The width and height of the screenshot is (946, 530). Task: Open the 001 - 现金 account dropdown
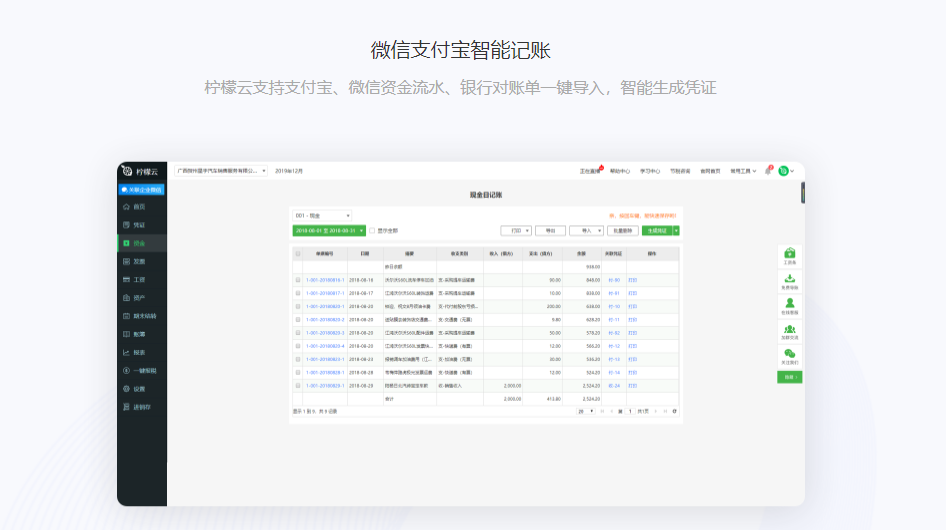point(322,216)
